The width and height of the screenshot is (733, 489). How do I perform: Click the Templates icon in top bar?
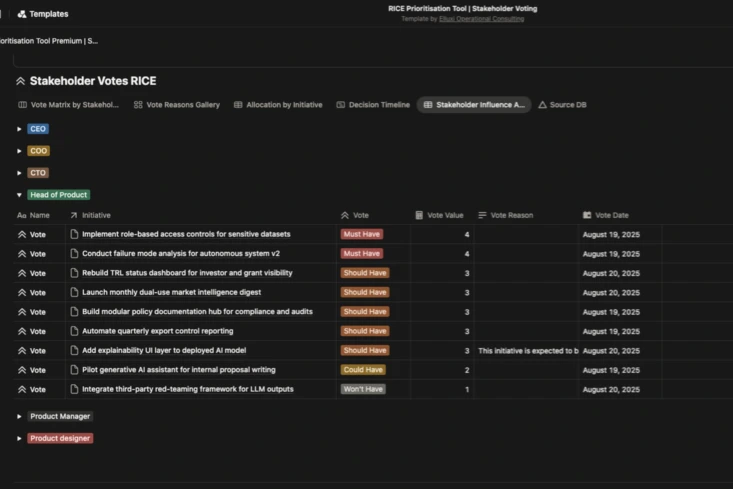tap(22, 14)
